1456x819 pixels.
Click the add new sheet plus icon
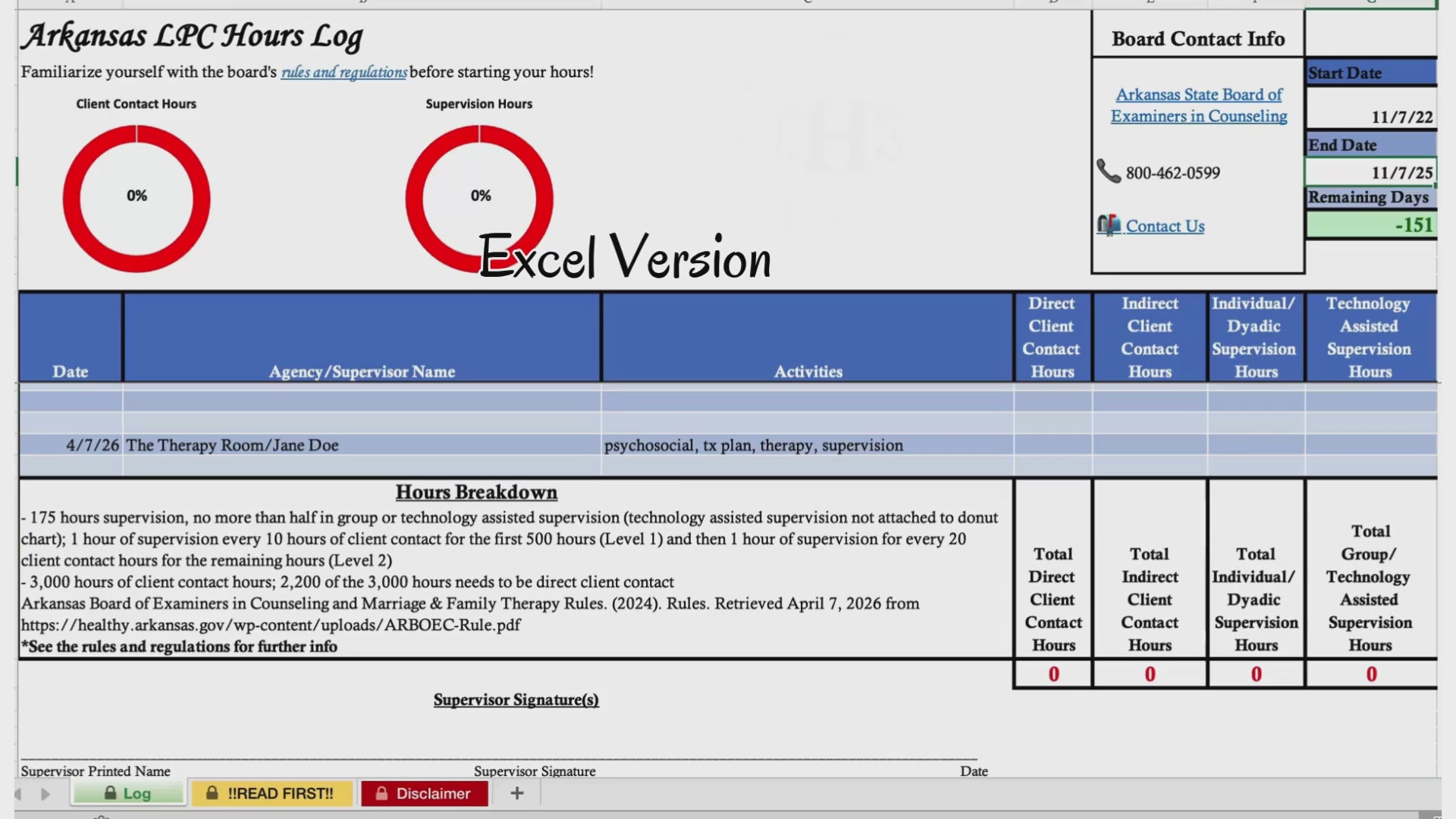tap(516, 793)
